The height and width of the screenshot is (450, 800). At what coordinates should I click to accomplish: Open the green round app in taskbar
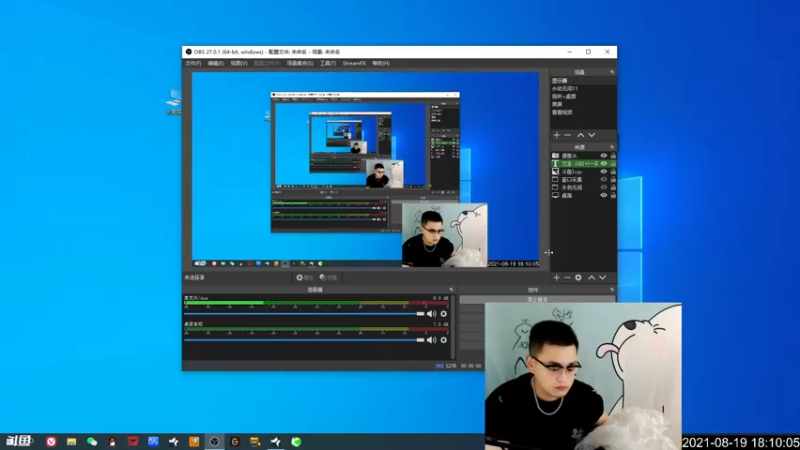point(296,442)
